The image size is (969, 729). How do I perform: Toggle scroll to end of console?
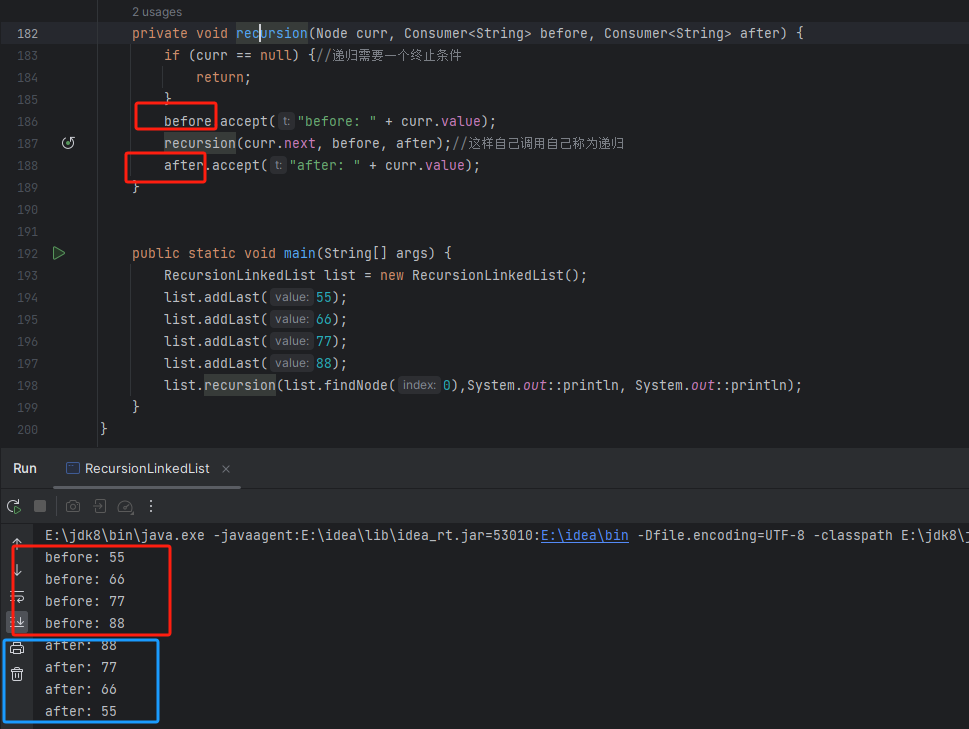(17, 621)
